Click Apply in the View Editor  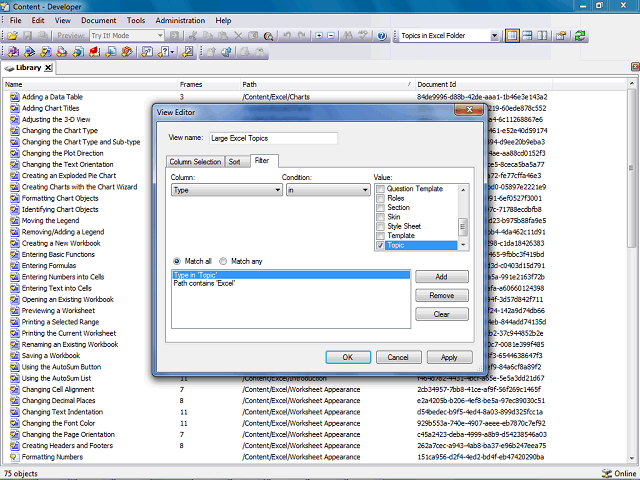pos(449,357)
